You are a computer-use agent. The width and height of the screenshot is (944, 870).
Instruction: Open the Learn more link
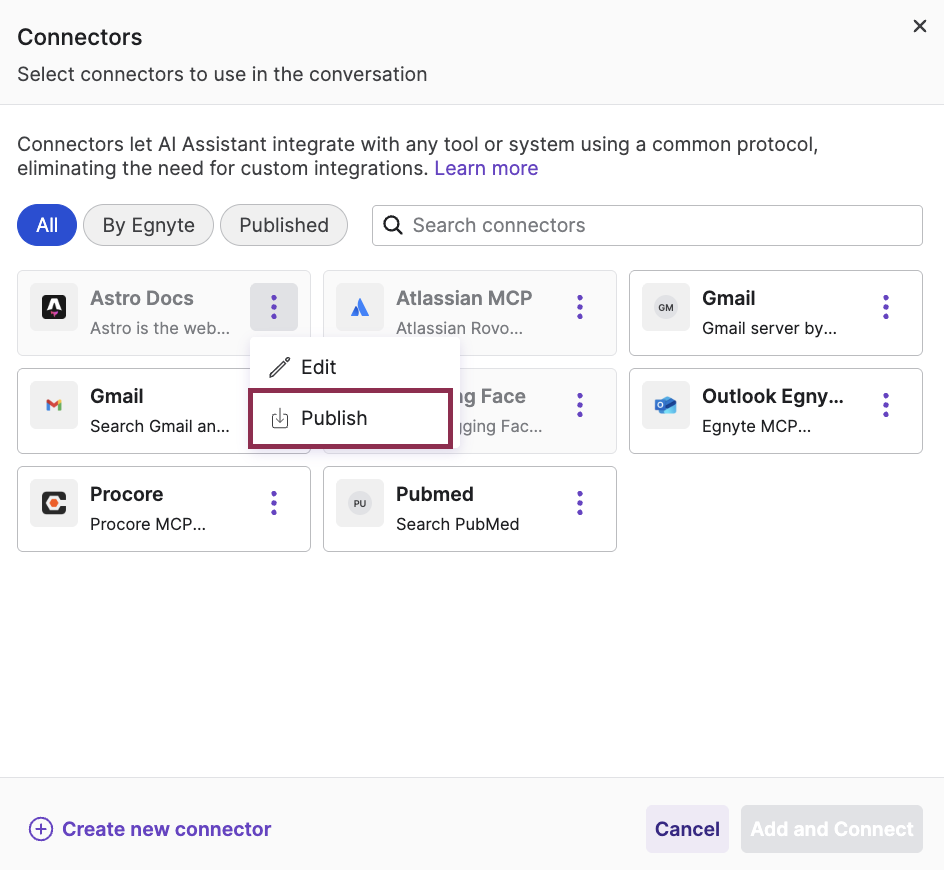coord(486,168)
